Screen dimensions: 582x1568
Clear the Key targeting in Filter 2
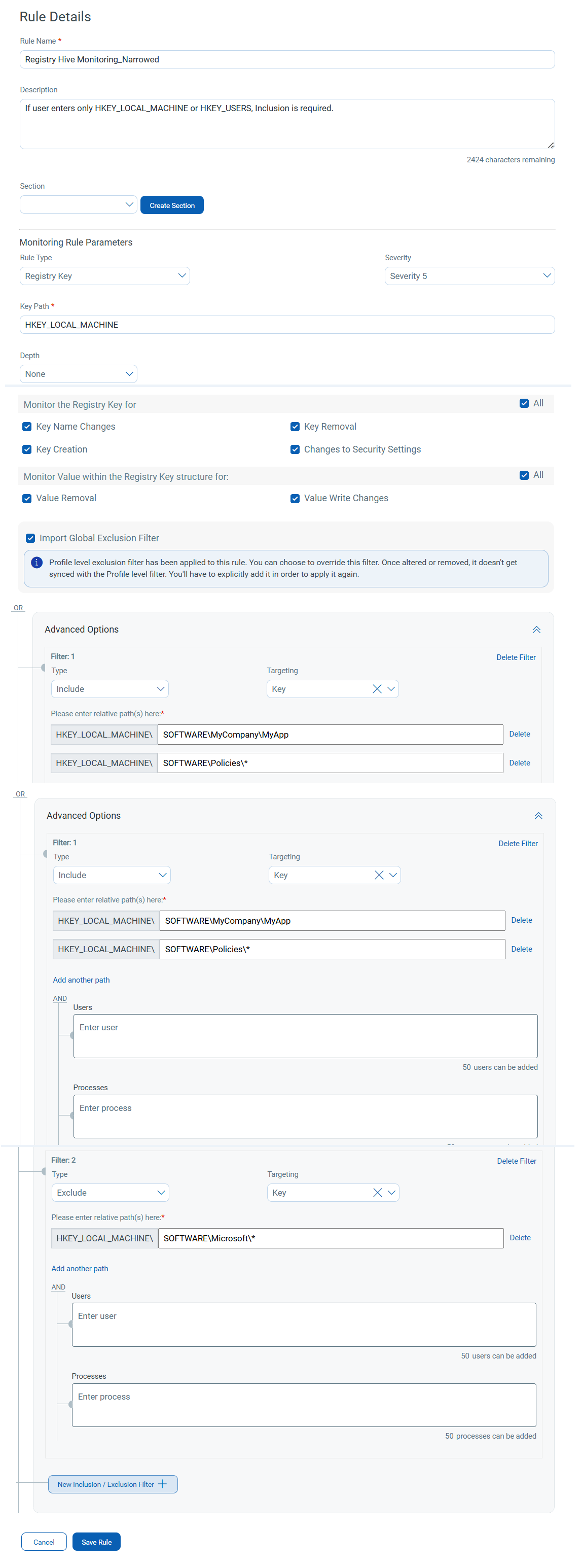(377, 1193)
